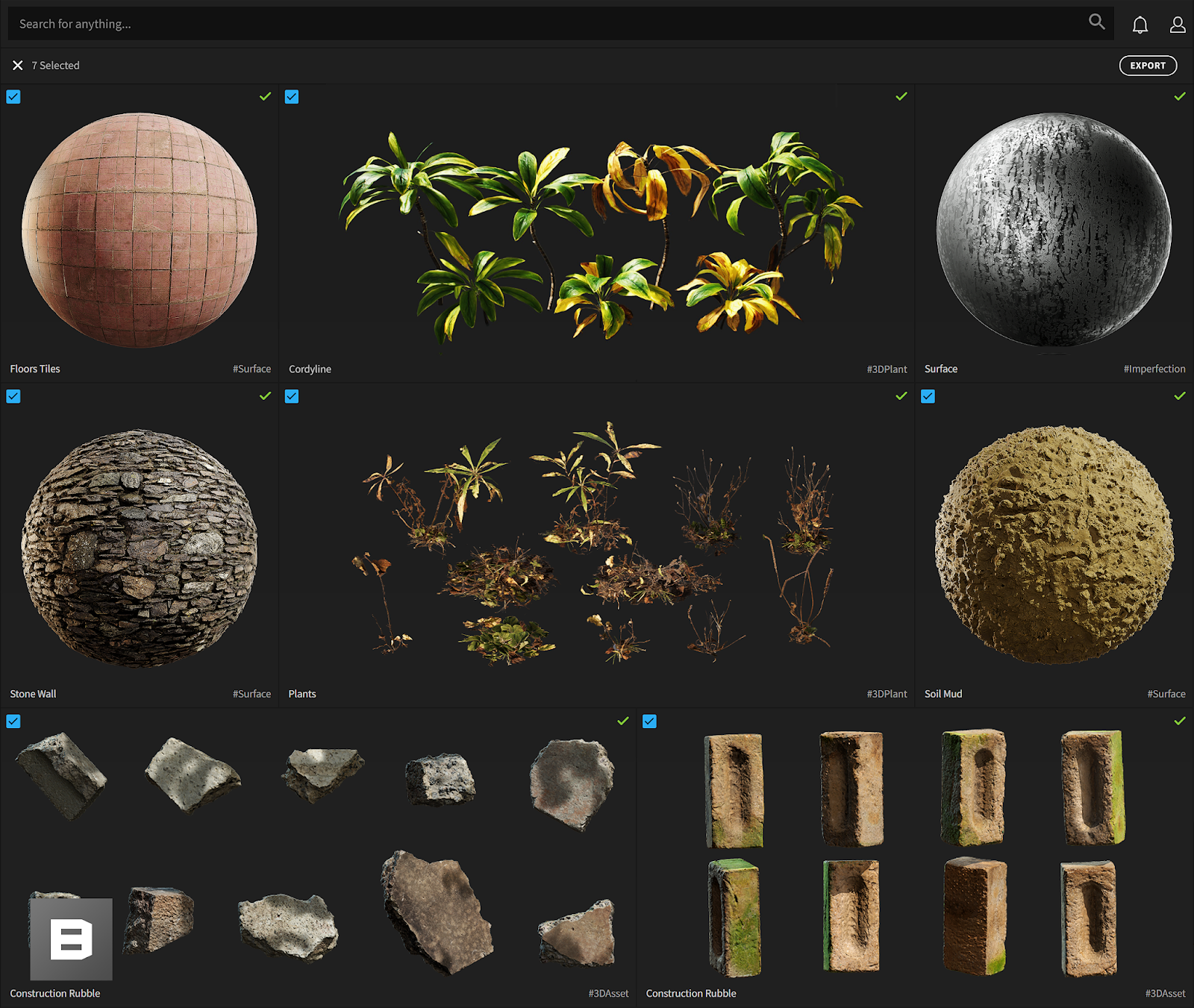Click the '7 Selected' label
1194x1008 pixels.
click(x=55, y=66)
